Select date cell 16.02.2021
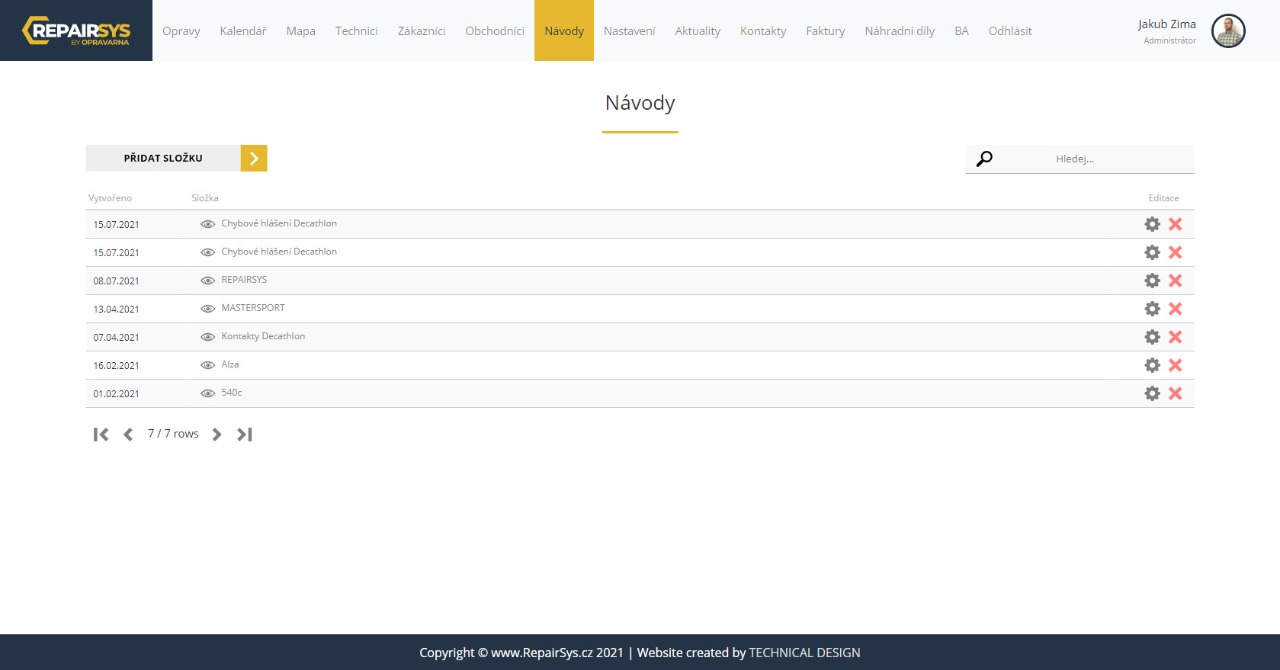Screen dimensions: 1280x670 coord(116,365)
